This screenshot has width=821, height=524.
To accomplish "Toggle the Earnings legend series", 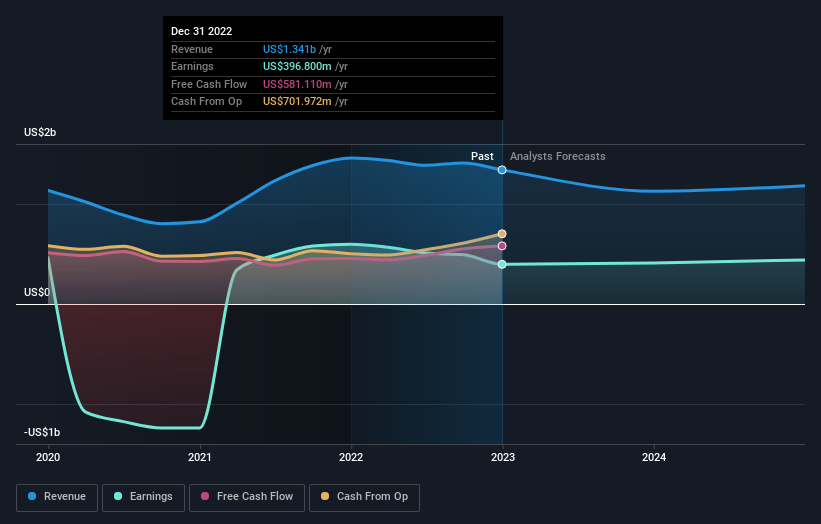I will pyautogui.click(x=143, y=497).
